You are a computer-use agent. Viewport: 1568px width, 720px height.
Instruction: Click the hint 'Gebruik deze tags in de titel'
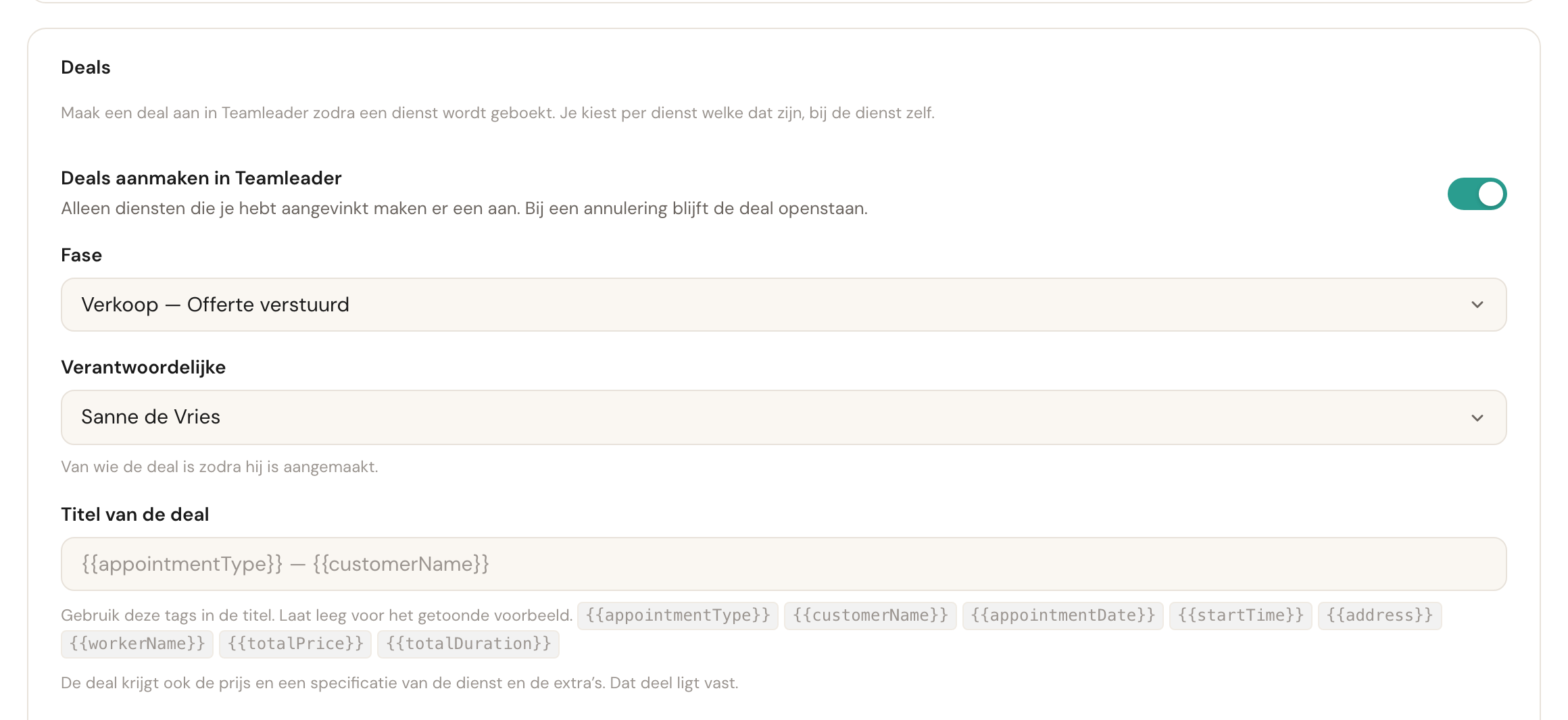coord(317,615)
